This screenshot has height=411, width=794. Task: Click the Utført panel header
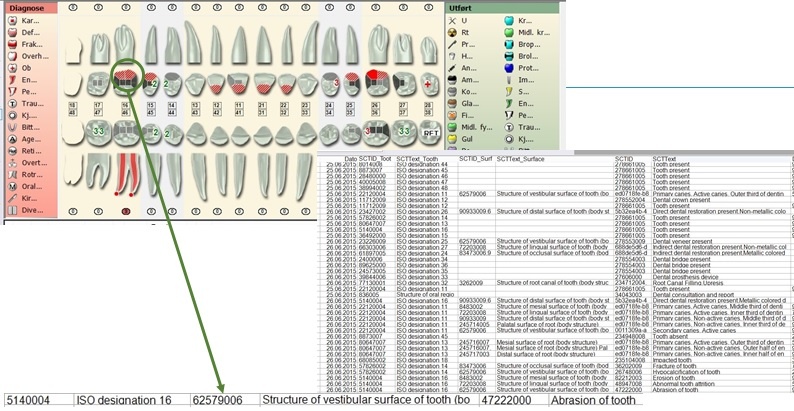[502, 8]
